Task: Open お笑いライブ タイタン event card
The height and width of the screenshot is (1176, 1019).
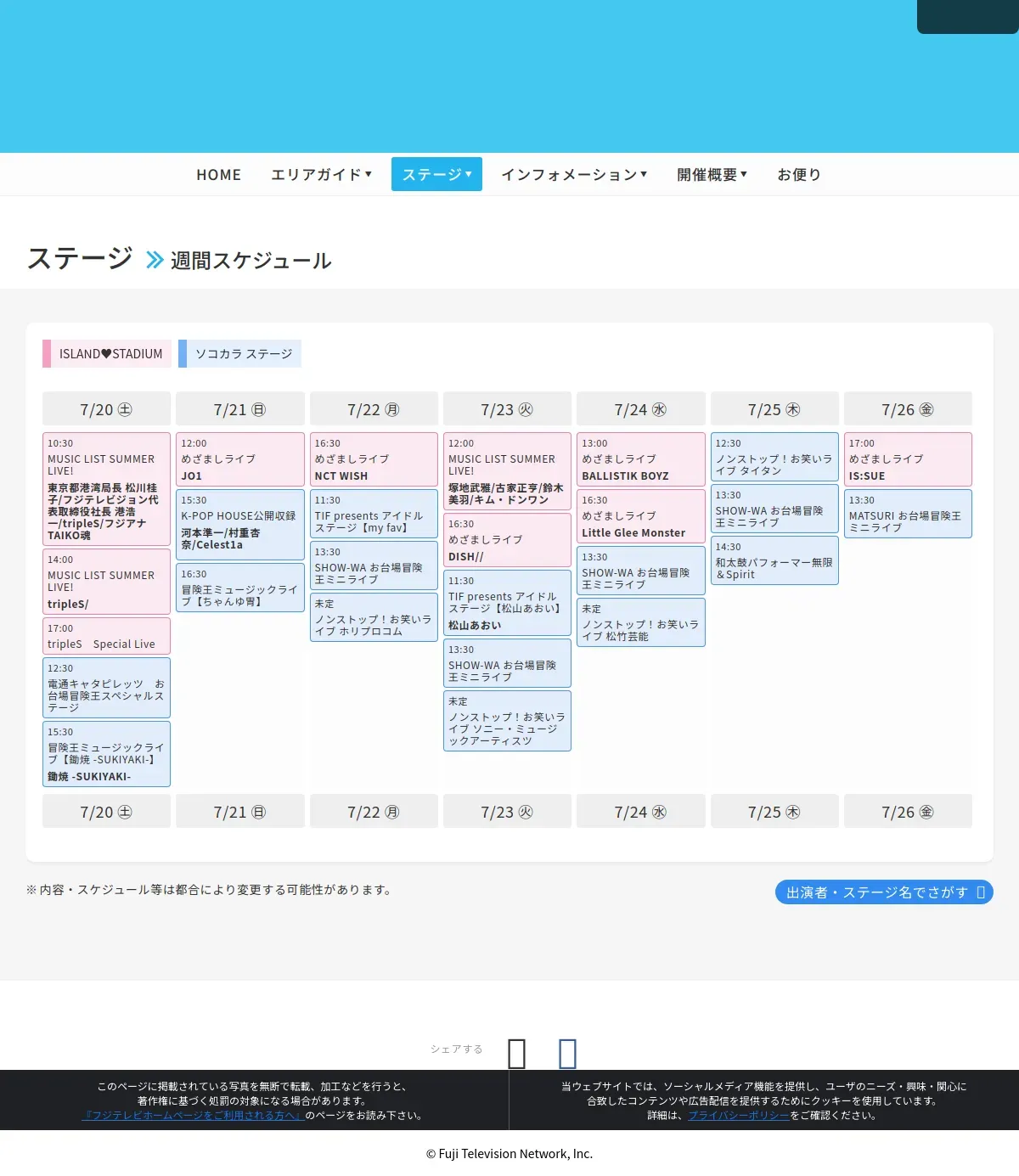Action: (774, 457)
